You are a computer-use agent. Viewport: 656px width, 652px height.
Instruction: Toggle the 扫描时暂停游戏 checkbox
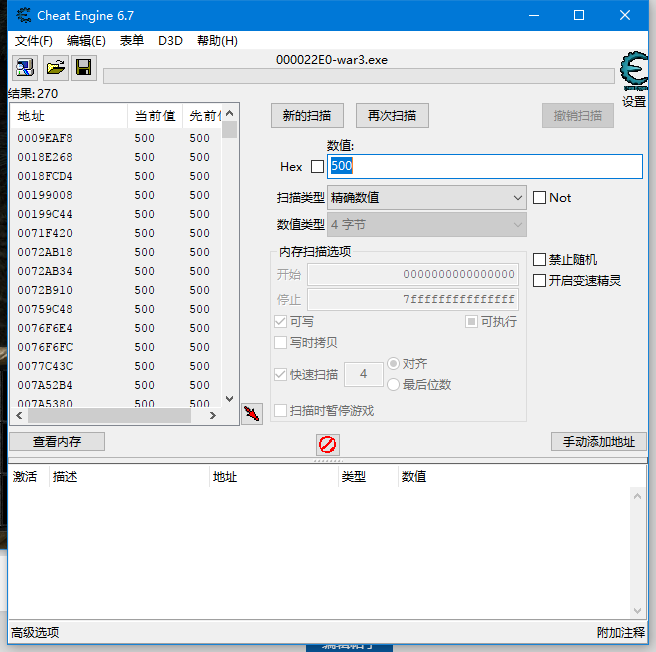pyautogui.click(x=280, y=411)
